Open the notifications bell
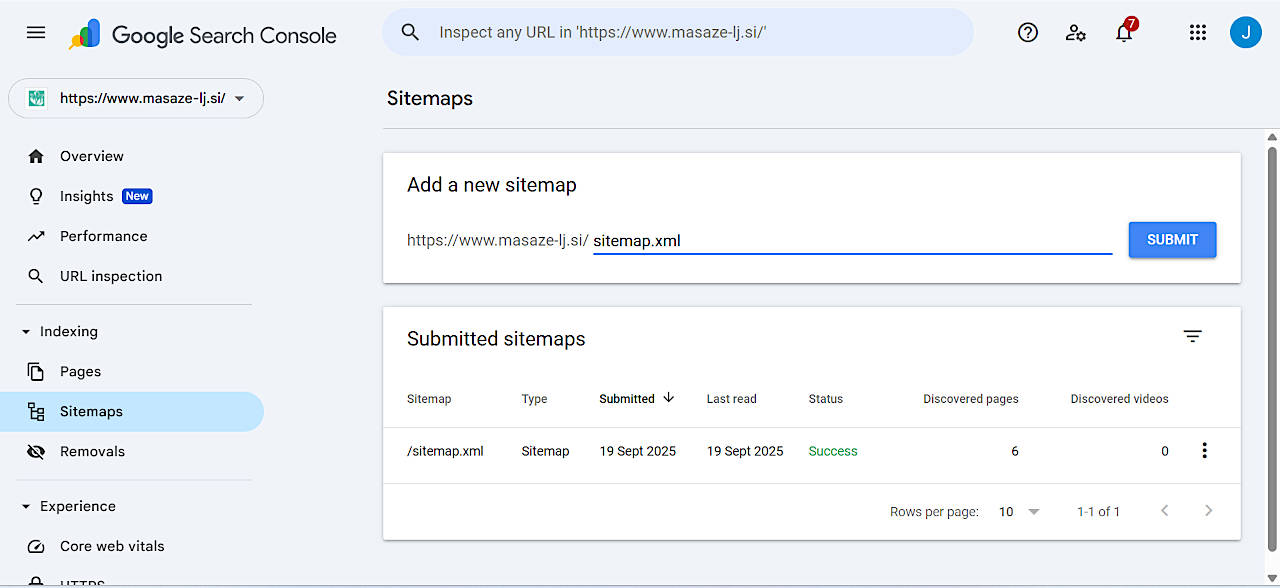Image resolution: width=1280 pixels, height=588 pixels. tap(1124, 33)
